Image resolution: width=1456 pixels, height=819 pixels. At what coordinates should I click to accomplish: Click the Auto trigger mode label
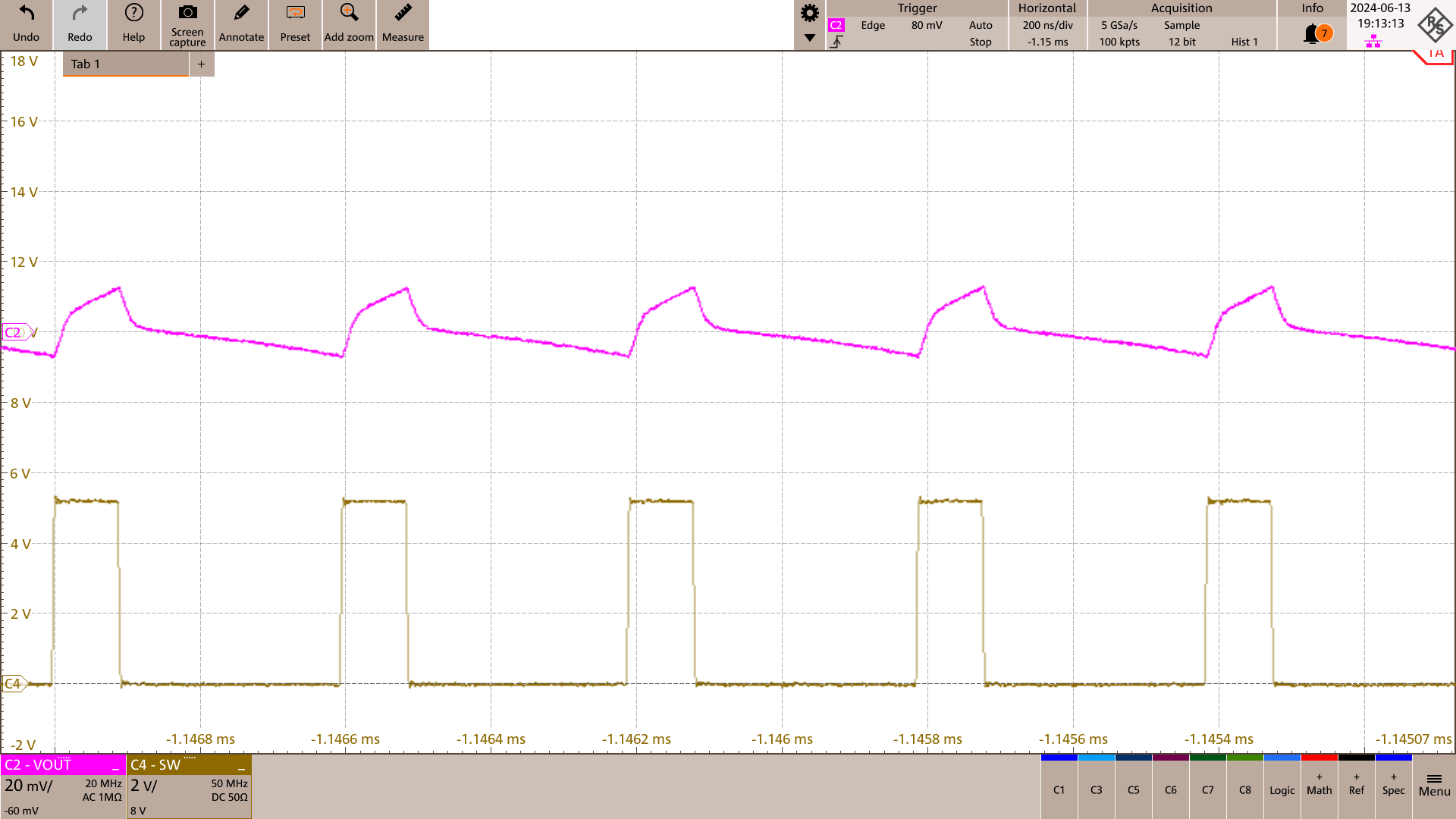click(981, 25)
